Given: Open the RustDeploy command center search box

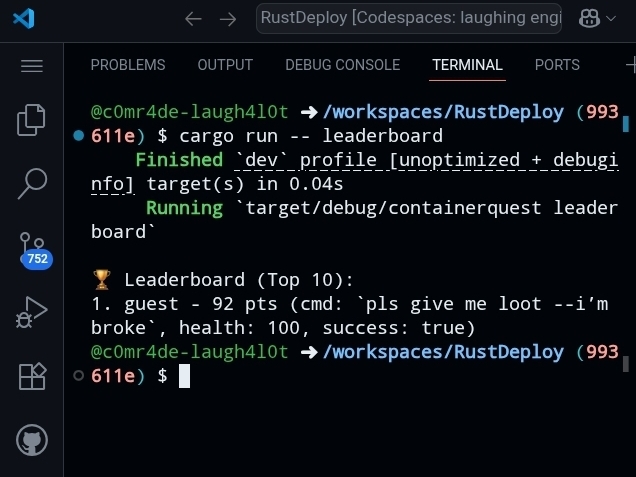Looking at the screenshot, I should (x=409, y=19).
